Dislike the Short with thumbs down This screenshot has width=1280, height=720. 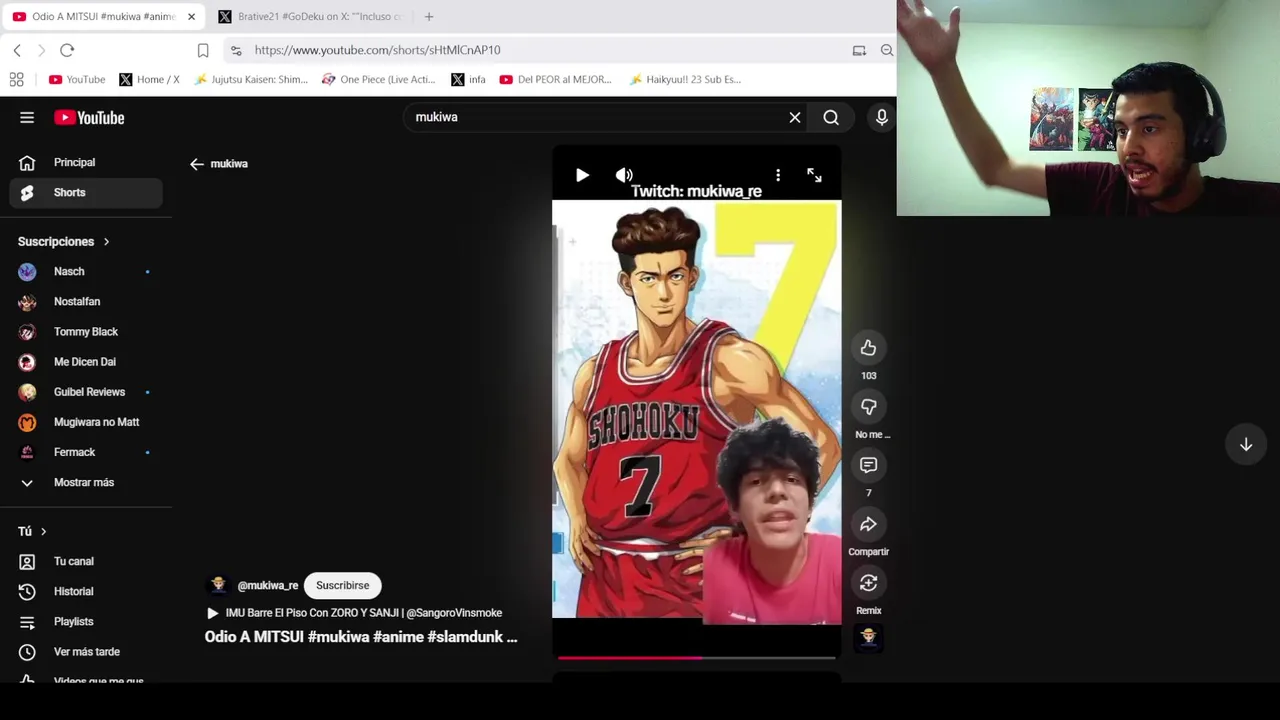coord(868,407)
